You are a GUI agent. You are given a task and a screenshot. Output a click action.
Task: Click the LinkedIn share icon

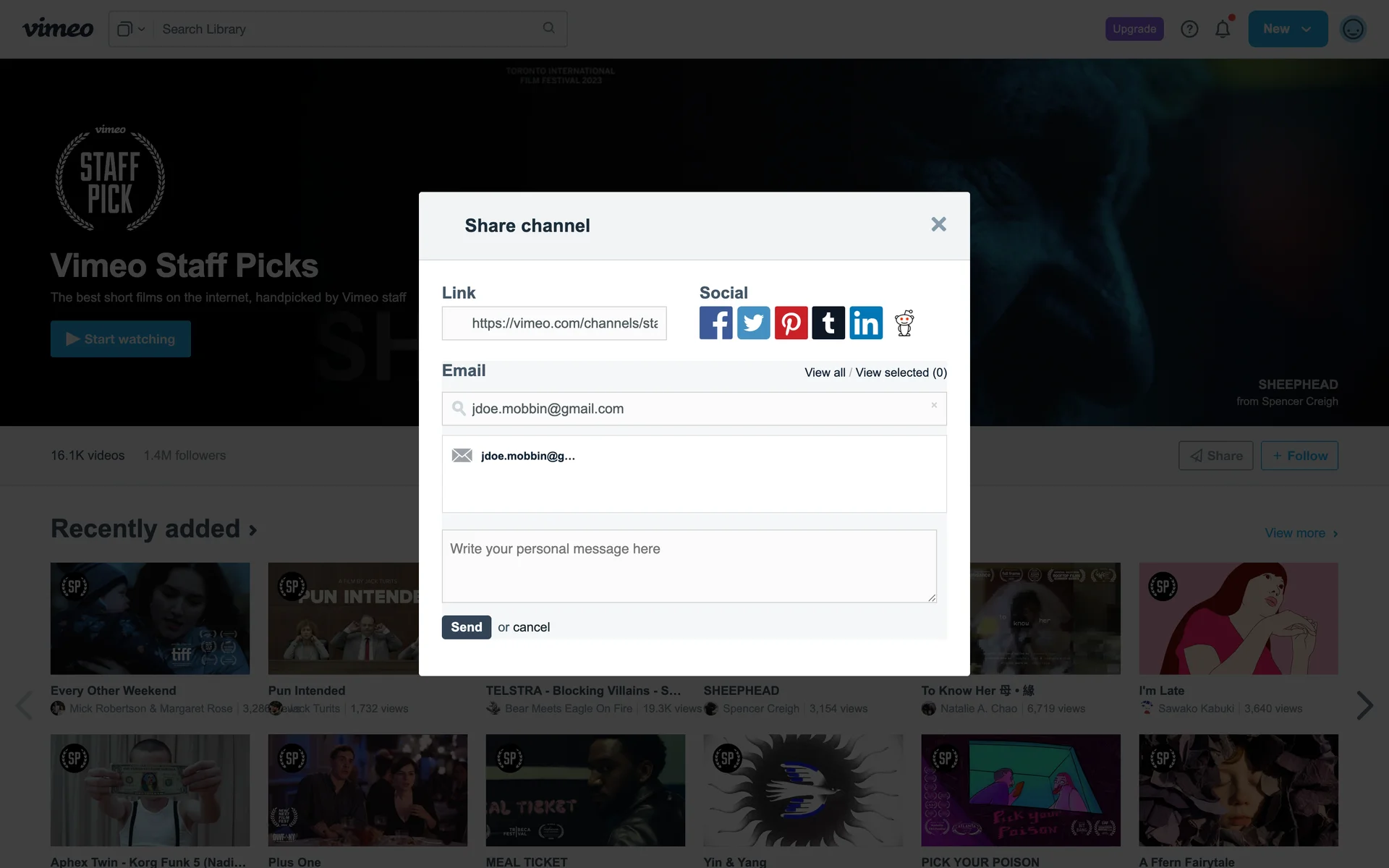click(x=866, y=323)
